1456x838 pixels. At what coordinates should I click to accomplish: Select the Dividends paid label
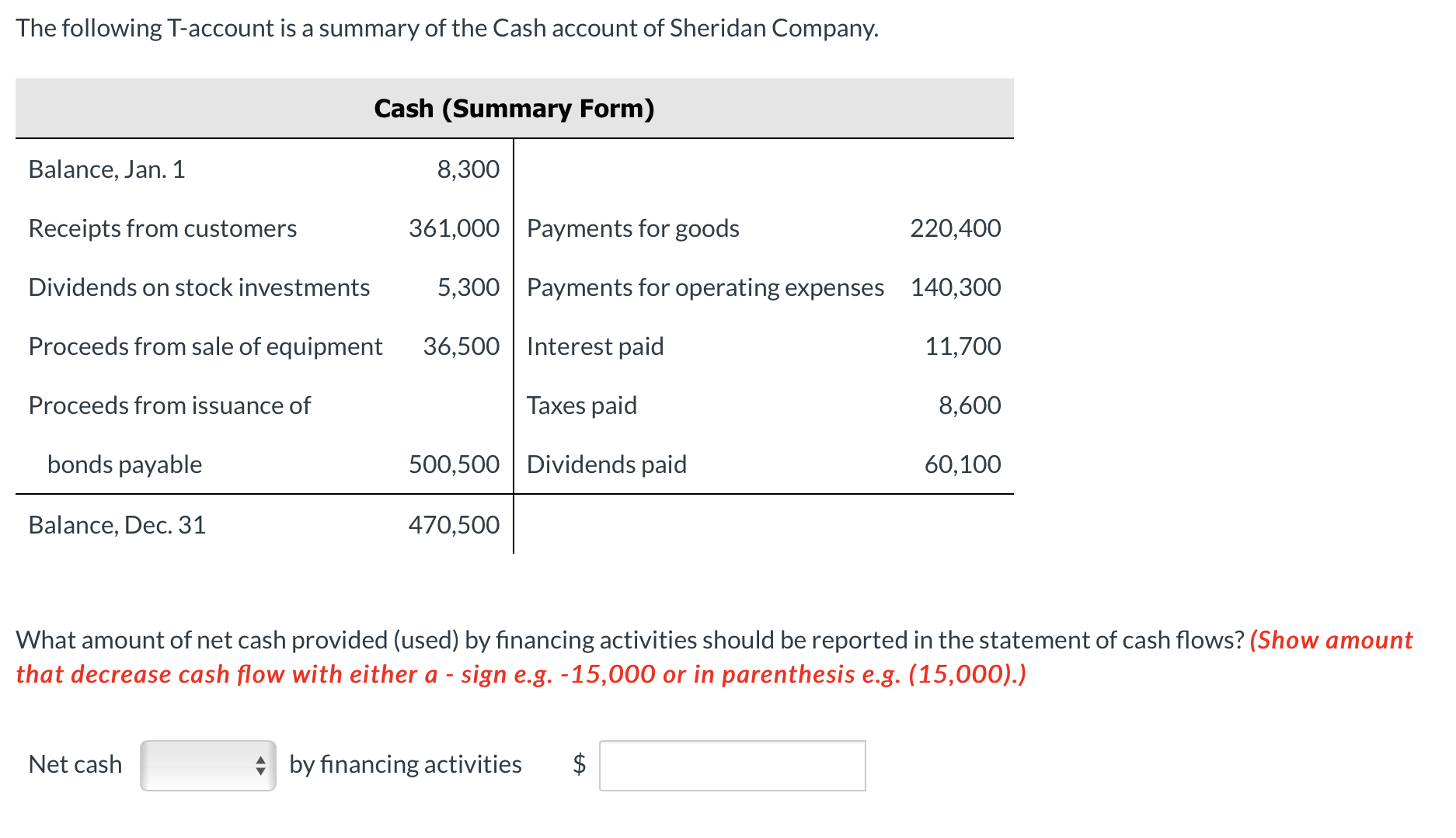(607, 464)
